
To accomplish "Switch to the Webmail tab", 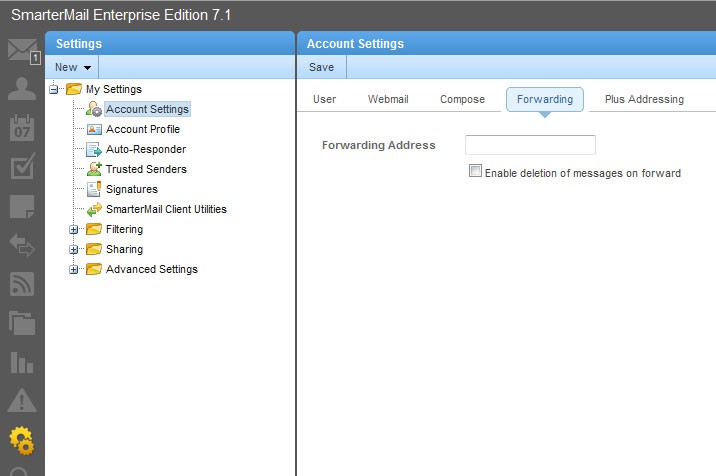I will click(387, 99).
